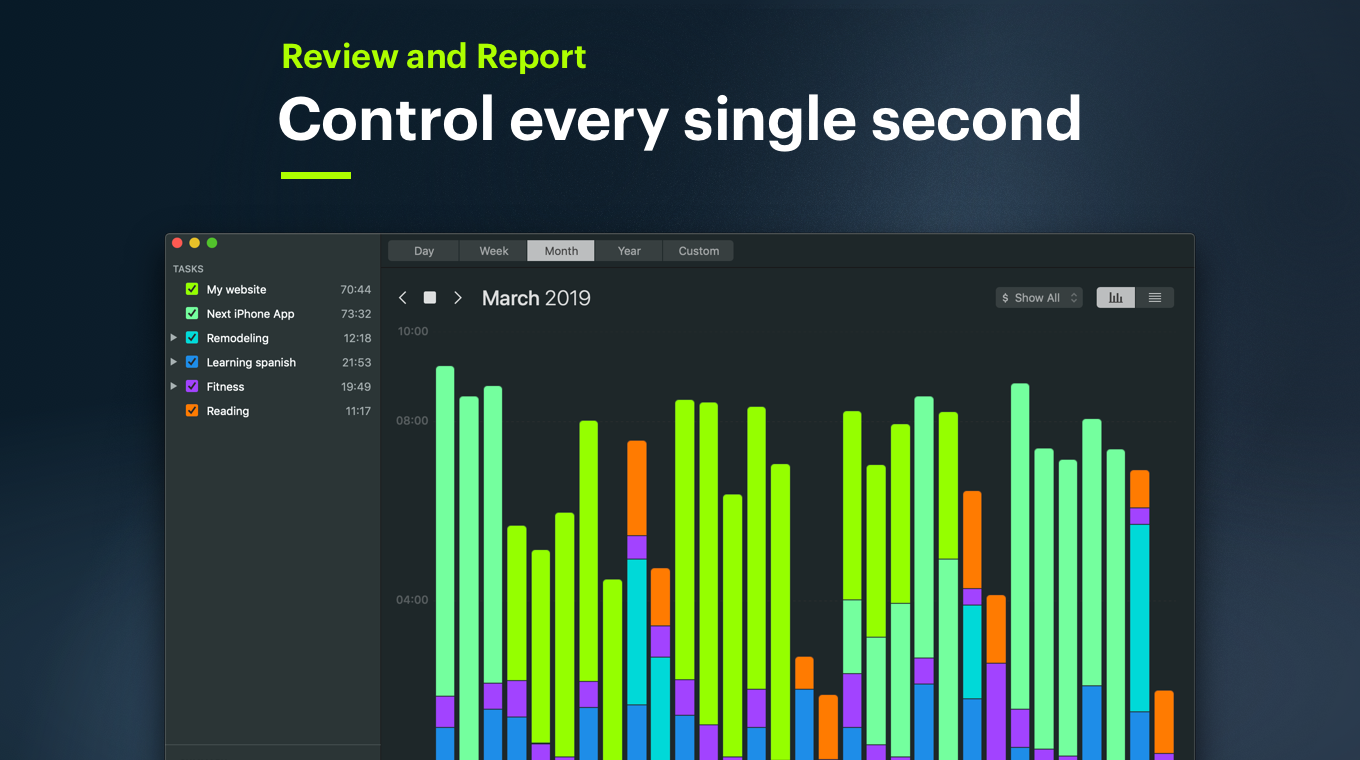Go to the previous month arrow
This screenshot has height=760, width=1360.
tap(403, 298)
